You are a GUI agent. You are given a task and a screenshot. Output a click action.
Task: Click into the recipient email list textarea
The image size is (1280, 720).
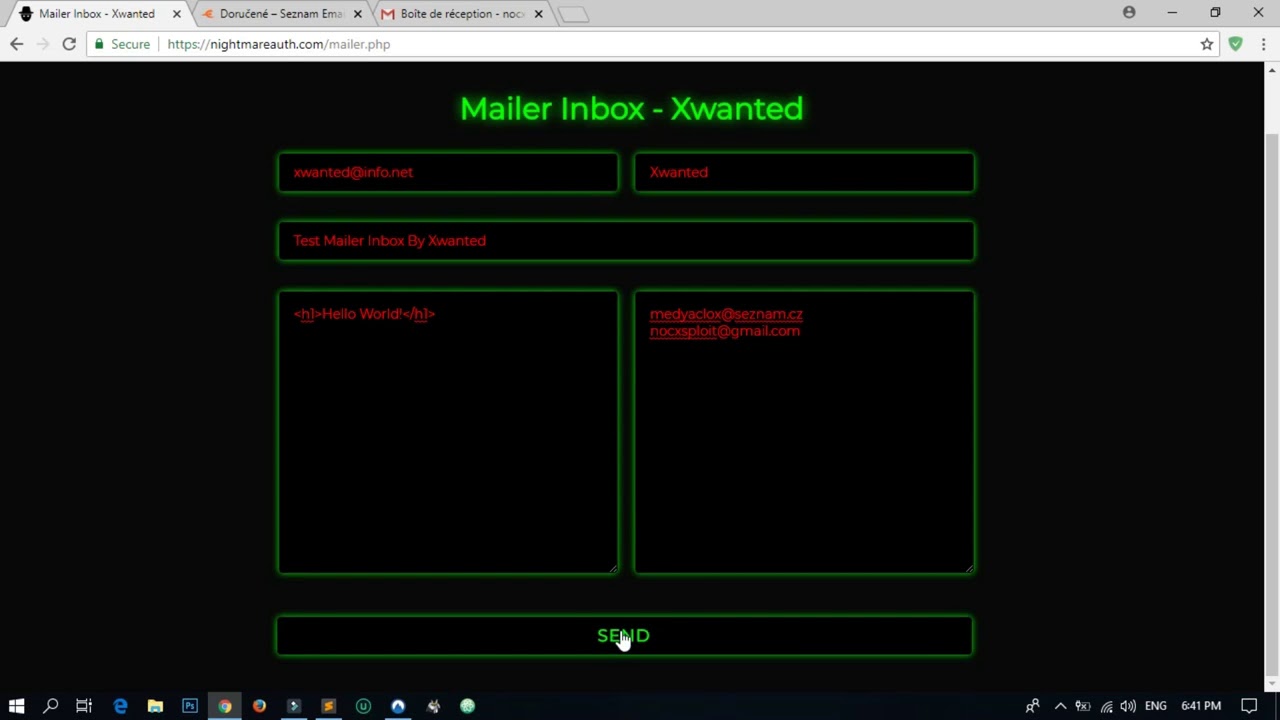click(804, 432)
